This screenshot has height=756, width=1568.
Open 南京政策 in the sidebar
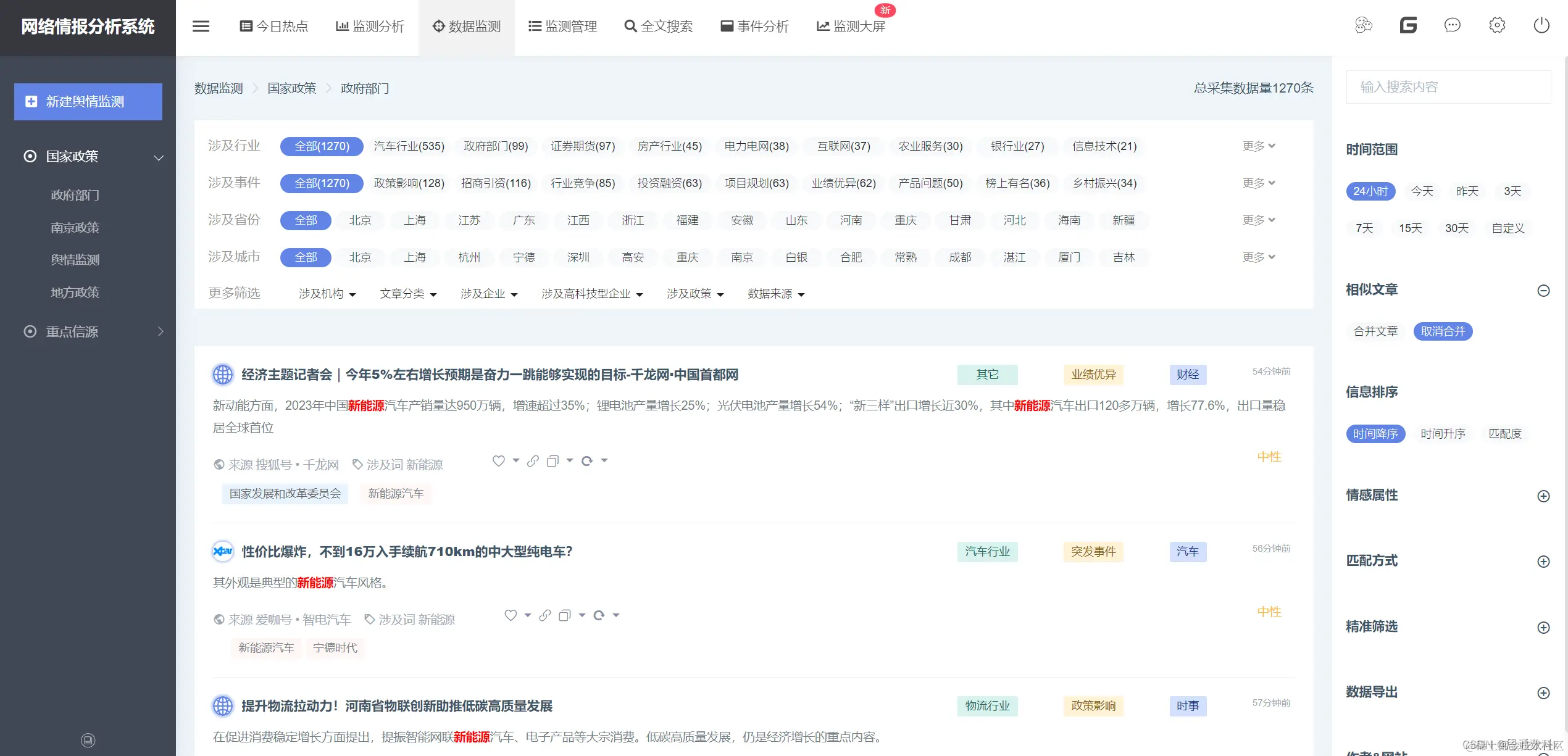point(75,228)
